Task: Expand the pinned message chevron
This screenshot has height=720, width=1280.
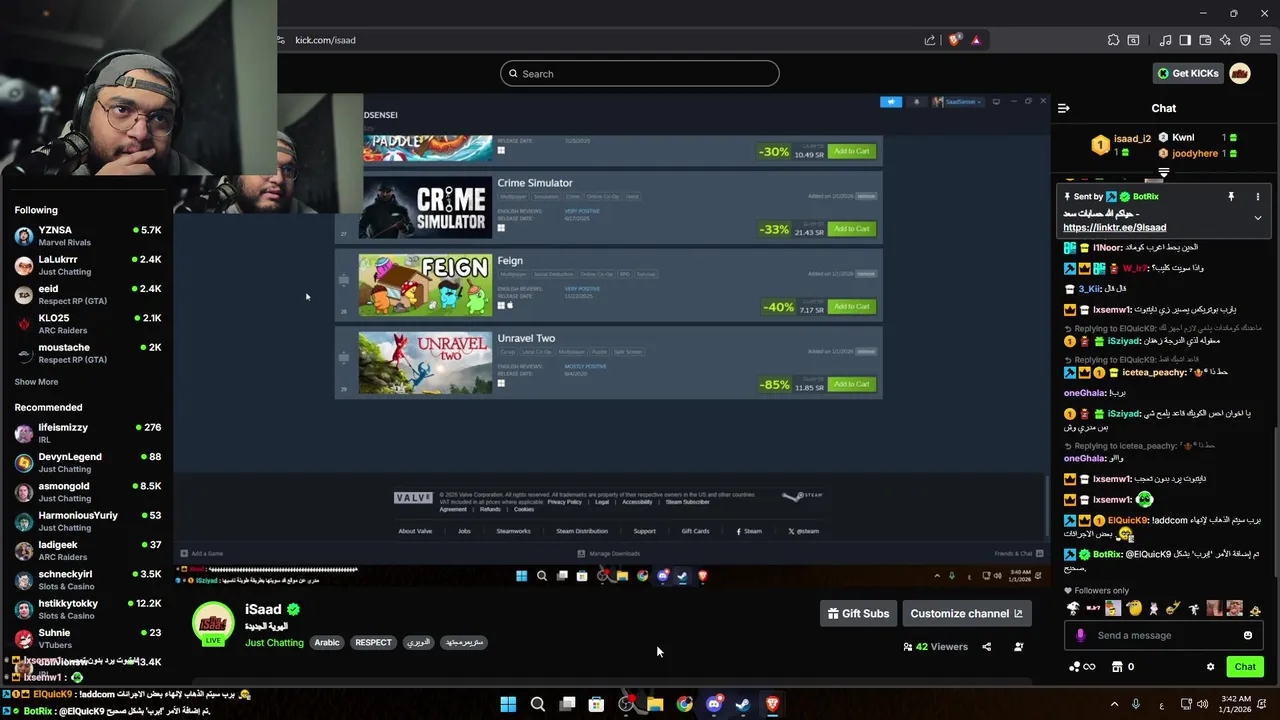Action: pos(1258,218)
